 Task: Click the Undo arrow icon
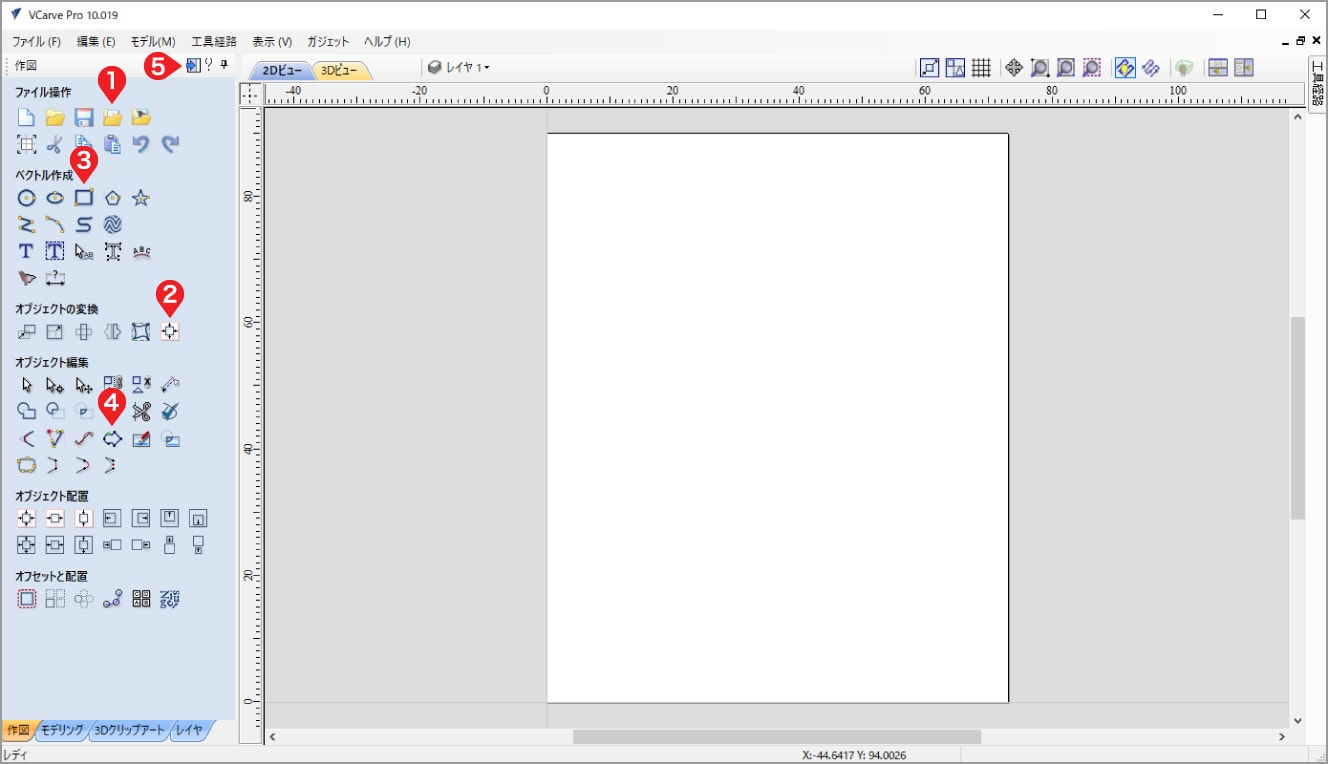[x=141, y=145]
